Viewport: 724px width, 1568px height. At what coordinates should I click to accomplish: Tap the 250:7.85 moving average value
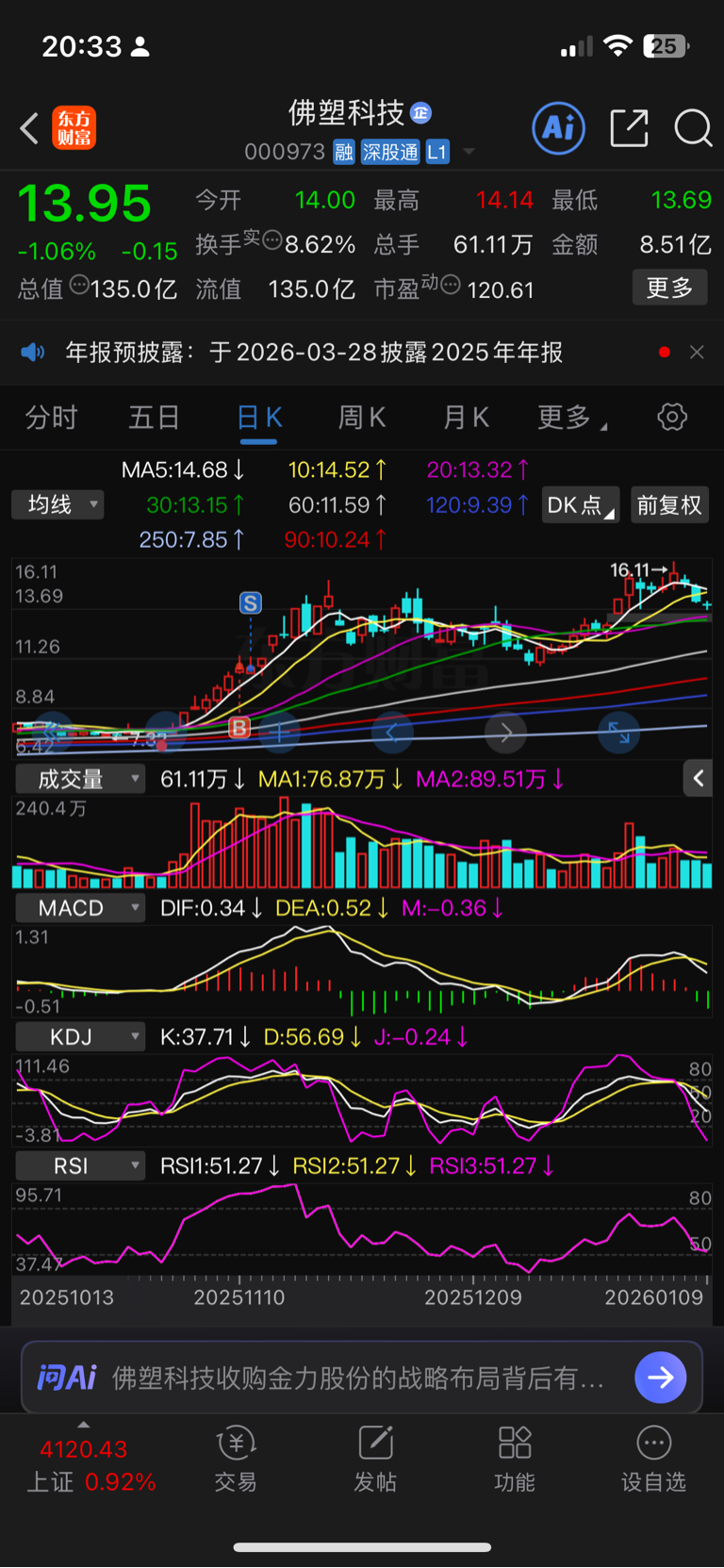tap(192, 539)
